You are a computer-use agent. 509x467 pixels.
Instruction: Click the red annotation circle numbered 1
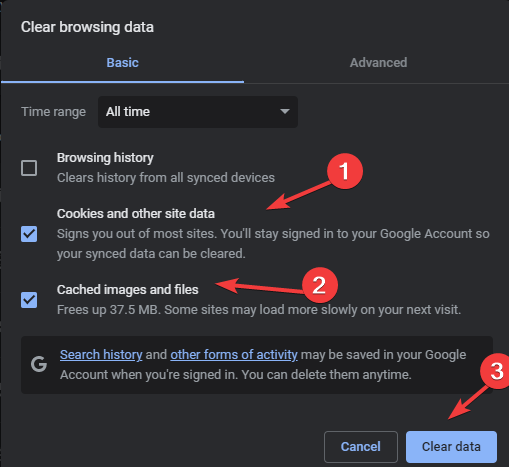tap(345, 171)
